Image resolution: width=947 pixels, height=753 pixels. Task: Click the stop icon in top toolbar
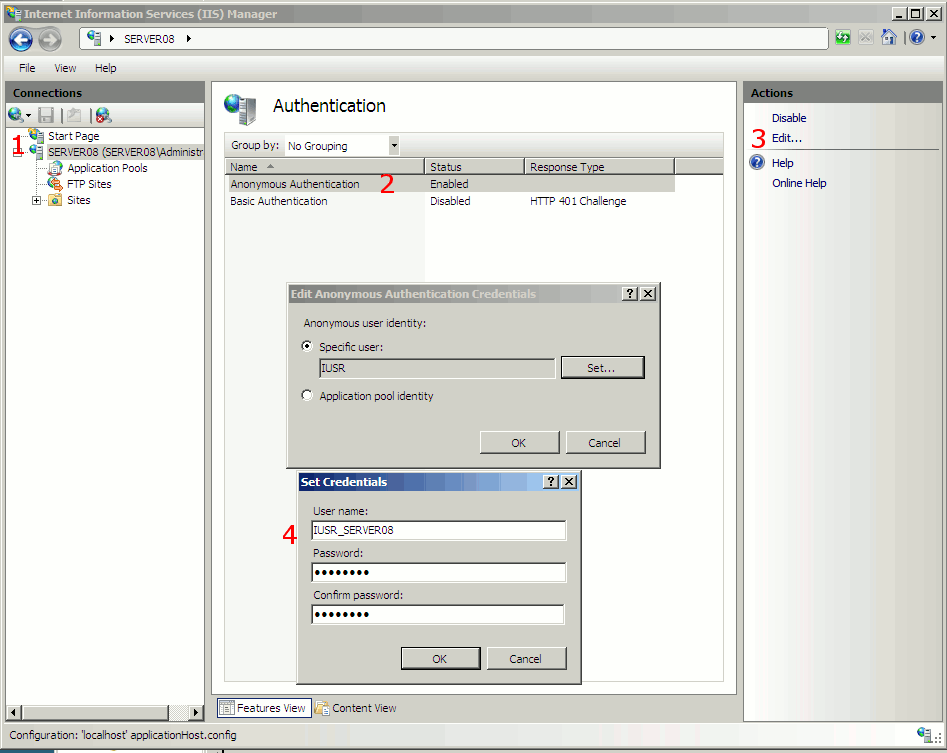(x=865, y=37)
